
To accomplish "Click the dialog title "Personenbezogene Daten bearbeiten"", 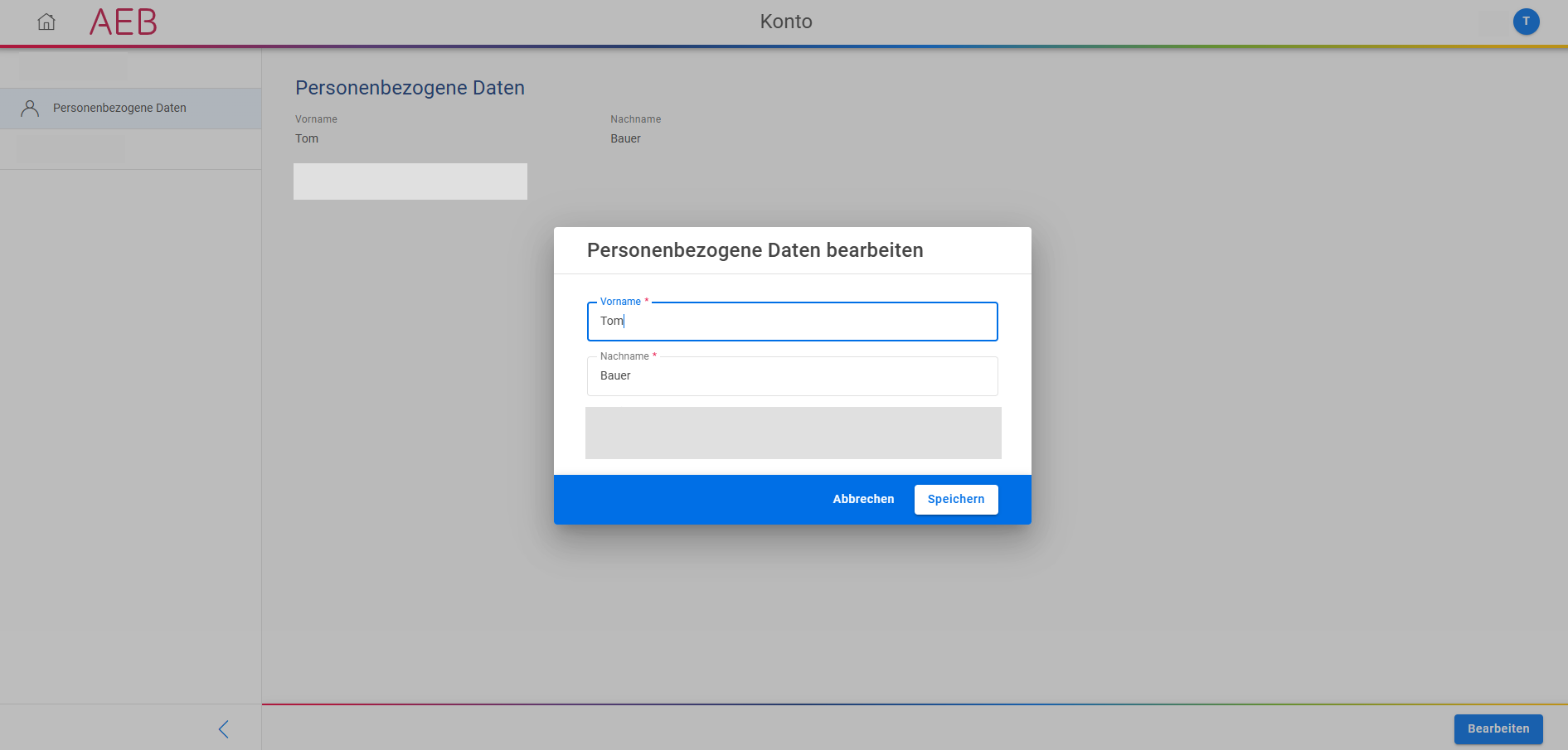I will [755, 250].
